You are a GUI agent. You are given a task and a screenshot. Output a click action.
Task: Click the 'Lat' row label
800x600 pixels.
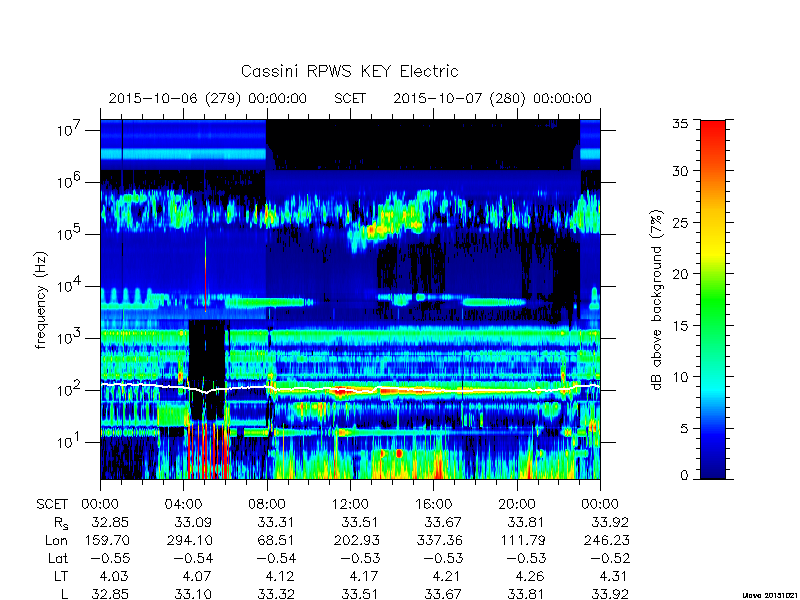(x=58, y=558)
